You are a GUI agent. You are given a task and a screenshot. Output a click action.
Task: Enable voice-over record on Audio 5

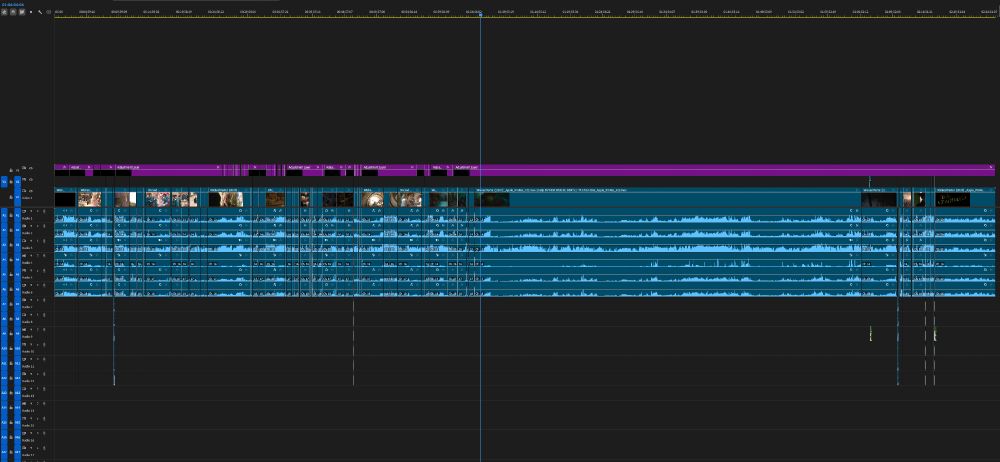coord(44,270)
